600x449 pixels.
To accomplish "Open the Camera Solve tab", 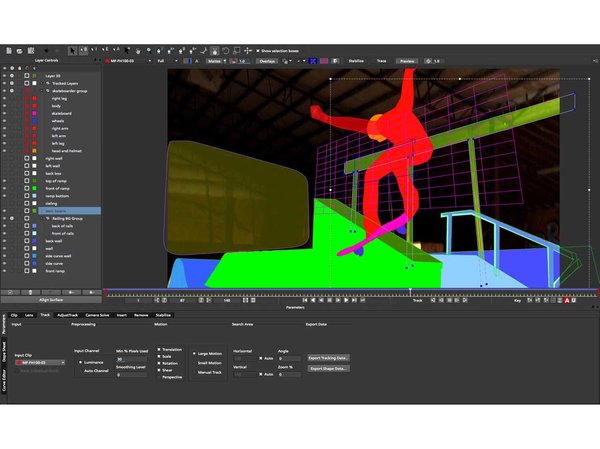I will click(98, 314).
